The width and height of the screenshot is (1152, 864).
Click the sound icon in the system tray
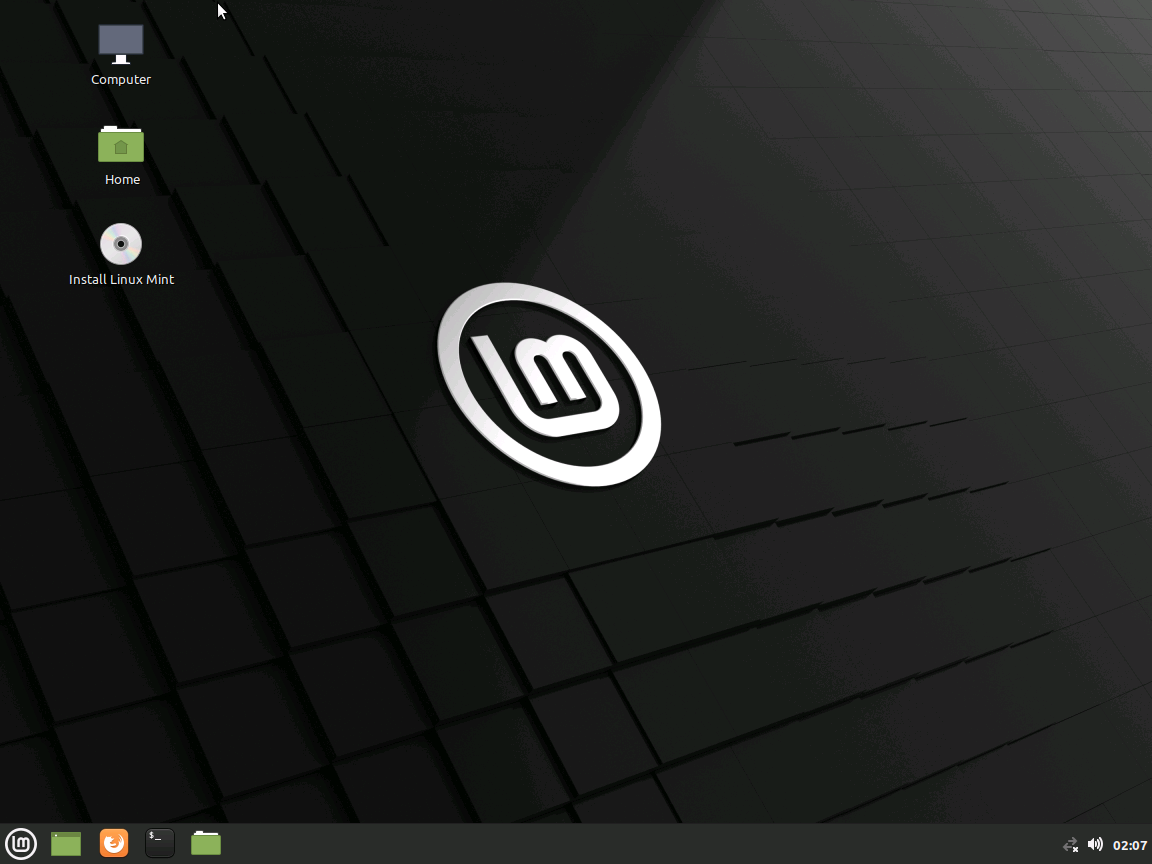(x=1095, y=843)
